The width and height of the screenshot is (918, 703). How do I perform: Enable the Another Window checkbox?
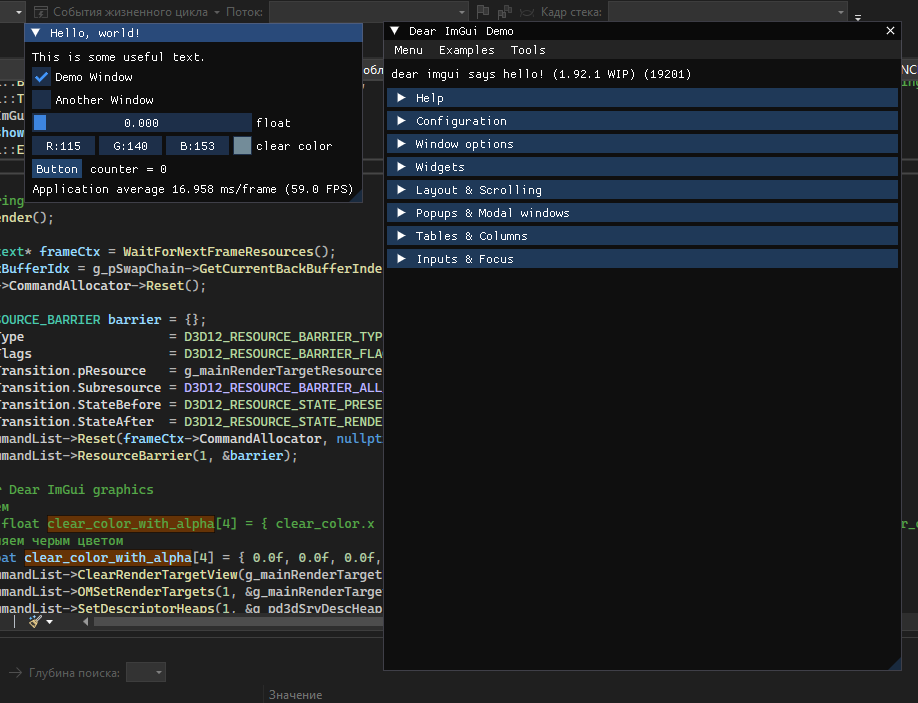[41, 100]
